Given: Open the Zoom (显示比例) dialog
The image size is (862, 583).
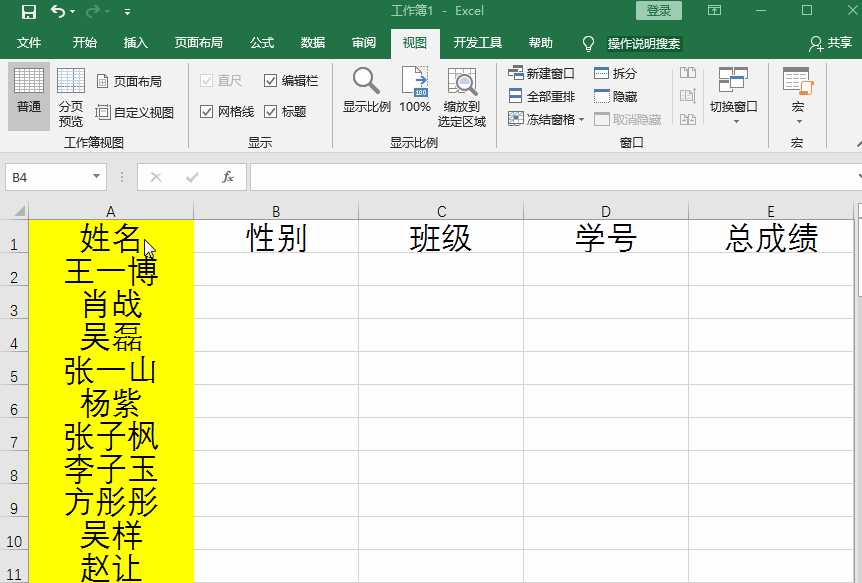Looking at the screenshot, I should click(x=366, y=90).
